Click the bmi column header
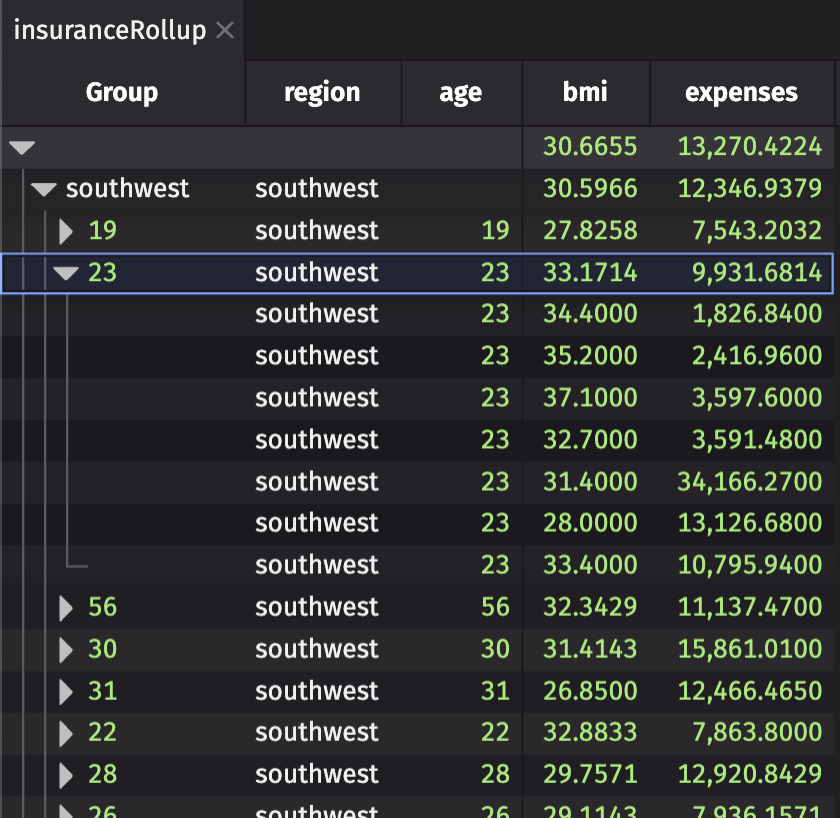Viewport: 840px width, 818px height. pos(585,92)
